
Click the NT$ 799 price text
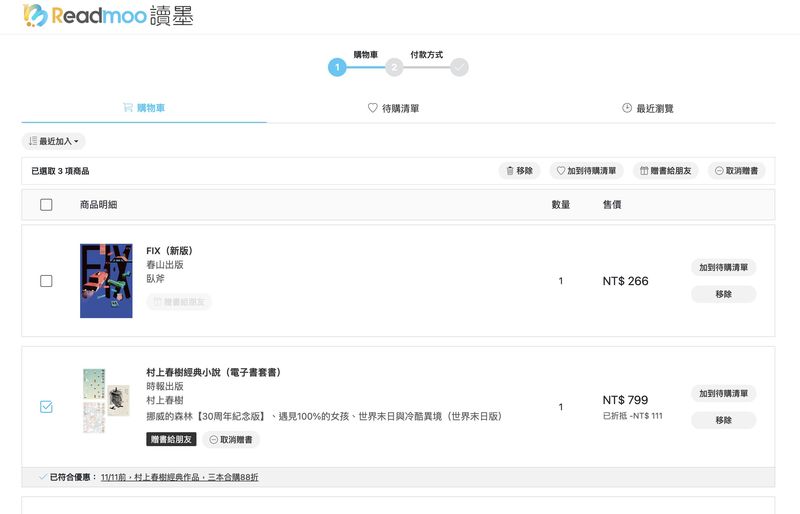(x=626, y=400)
